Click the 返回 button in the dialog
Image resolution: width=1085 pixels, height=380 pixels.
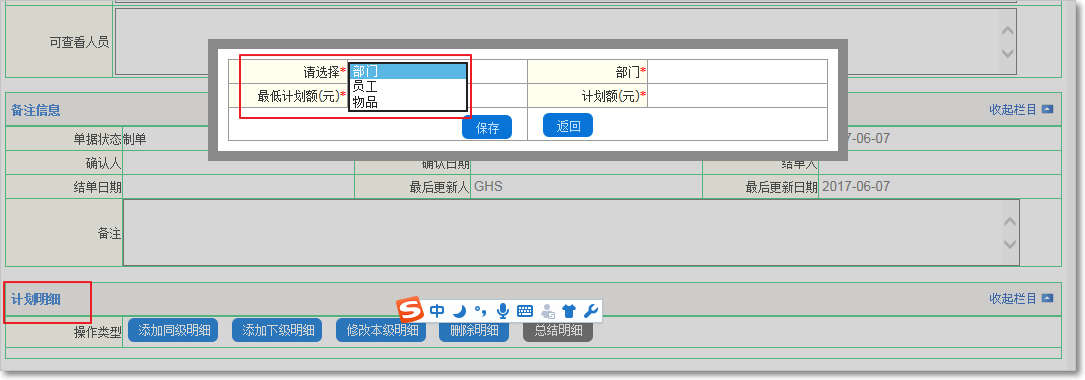click(x=567, y=126)
